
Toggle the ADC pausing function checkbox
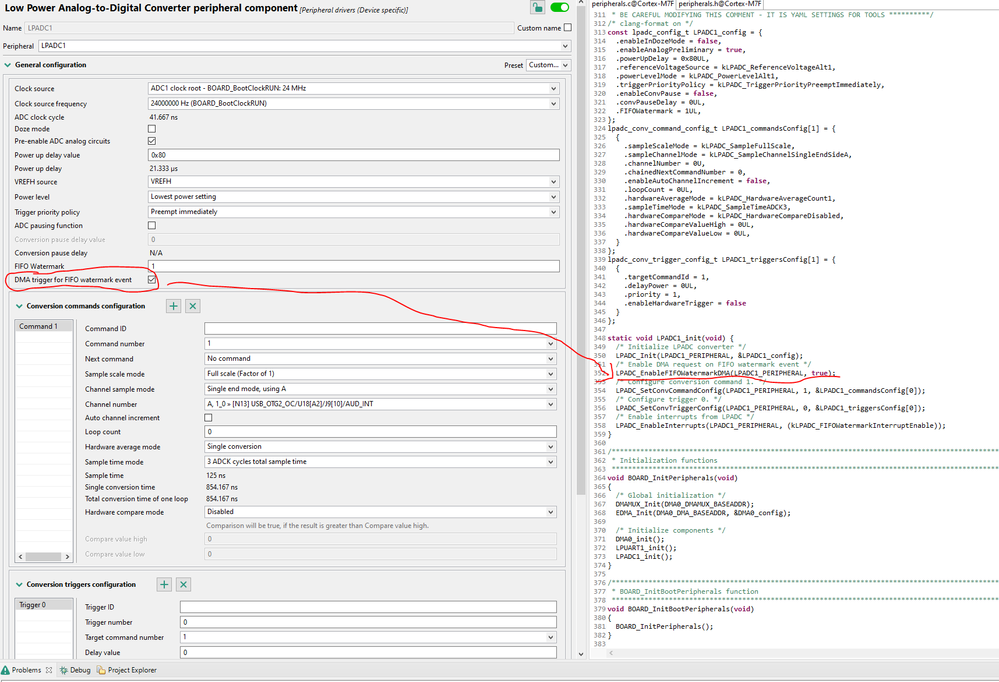[x=152, y=225]
